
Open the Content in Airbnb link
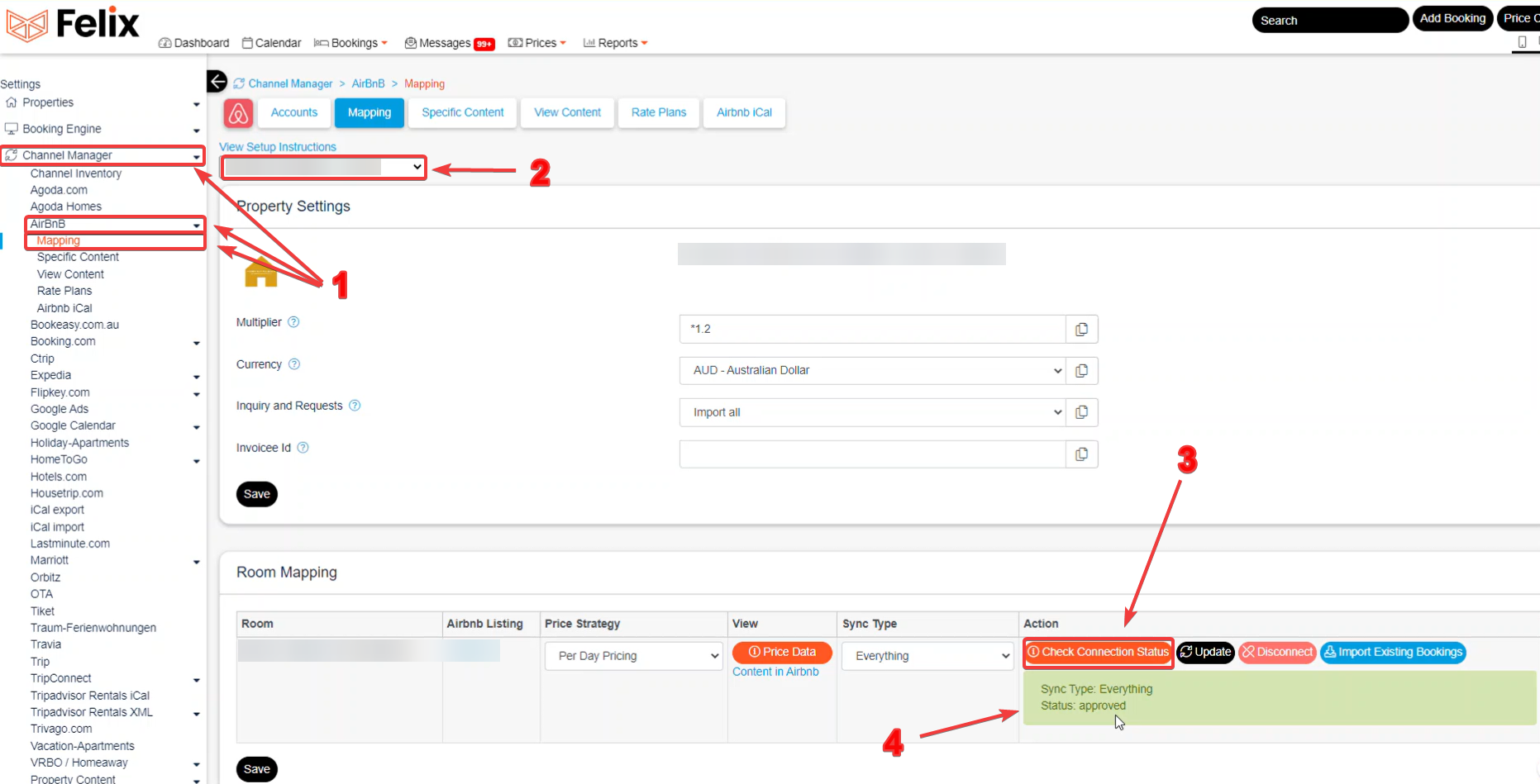[775, 672]
